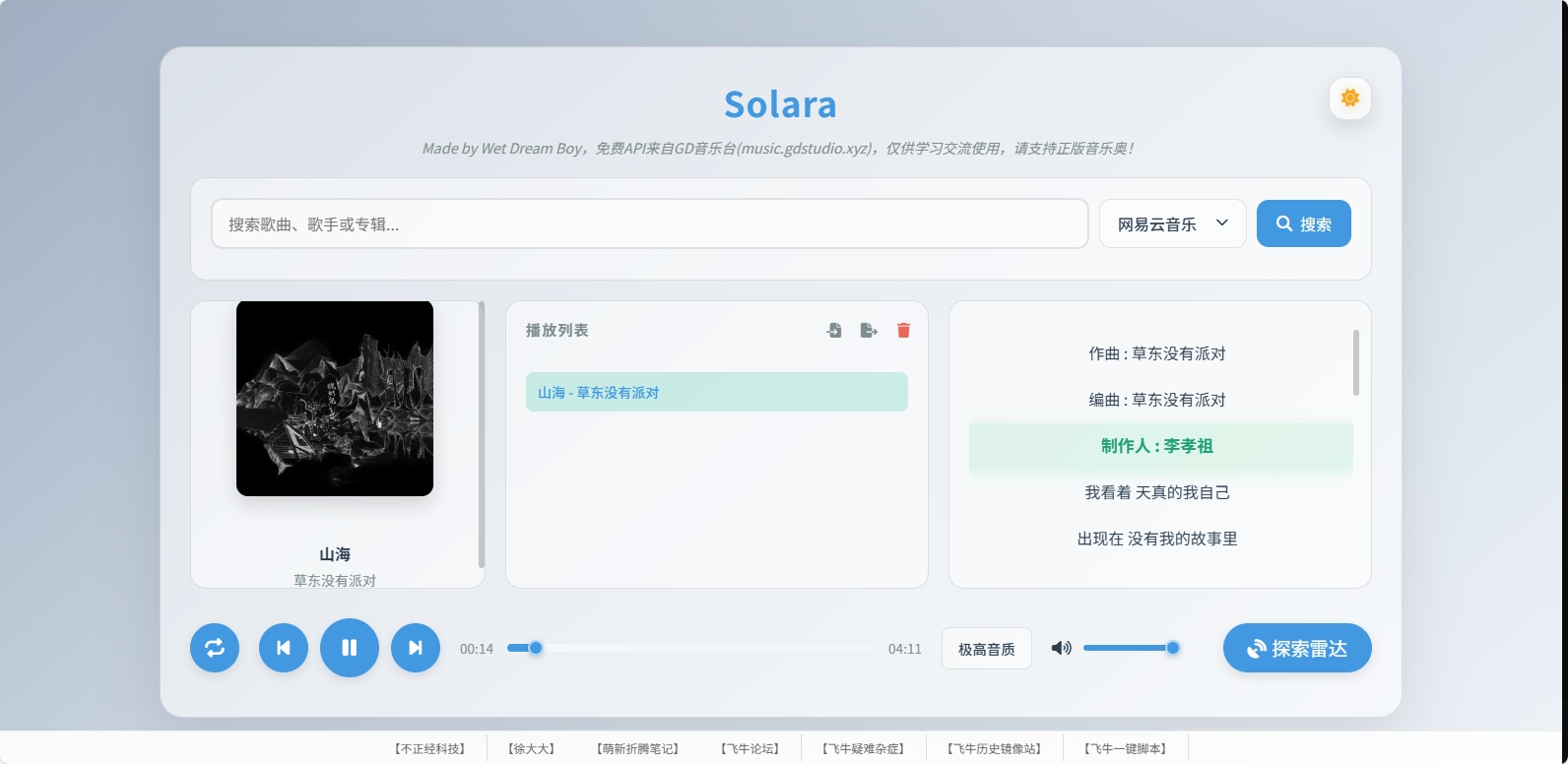Focus the song search input field

(650, 224)
